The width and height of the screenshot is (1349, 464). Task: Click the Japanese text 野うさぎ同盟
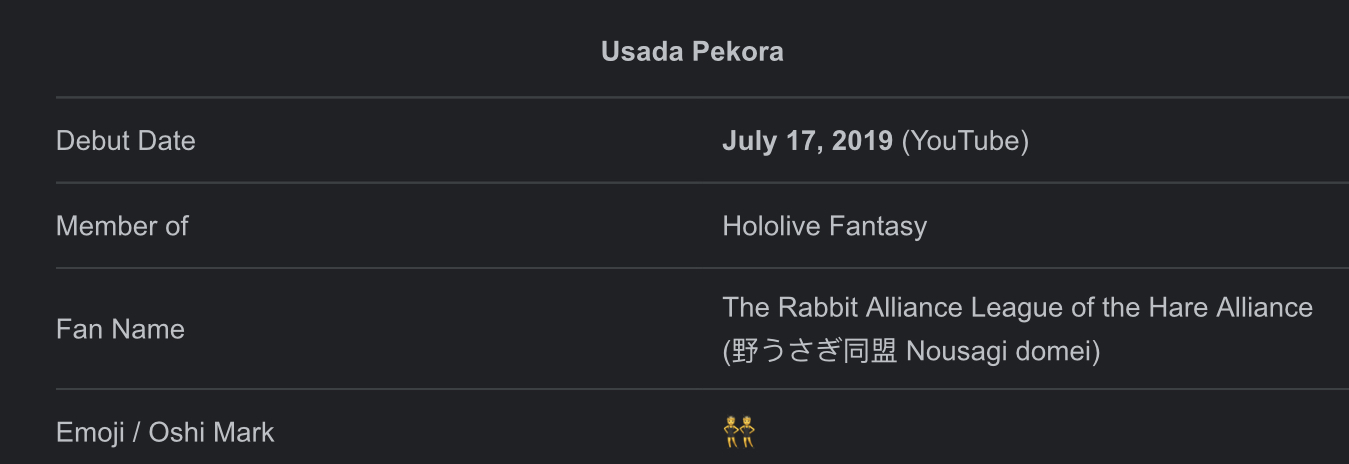click(x=812, y=352)
